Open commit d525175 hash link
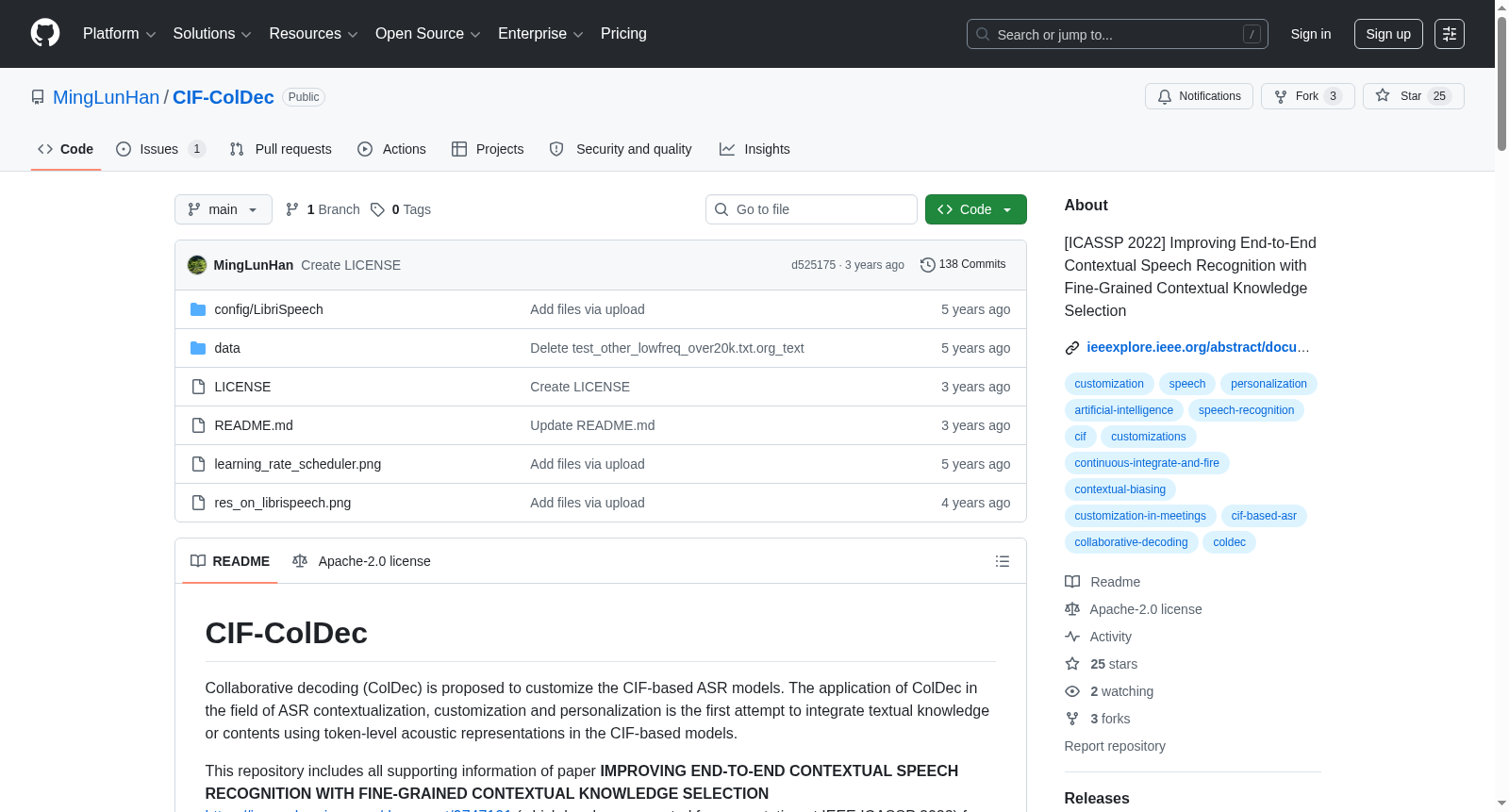Viewport: 1509px width, 812px height. coord(813,265)
